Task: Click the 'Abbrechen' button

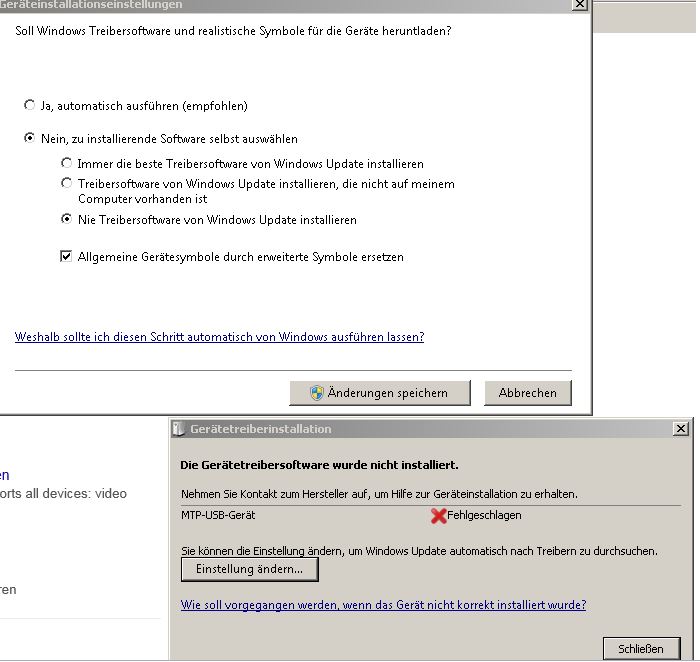Action: [528, 393]
